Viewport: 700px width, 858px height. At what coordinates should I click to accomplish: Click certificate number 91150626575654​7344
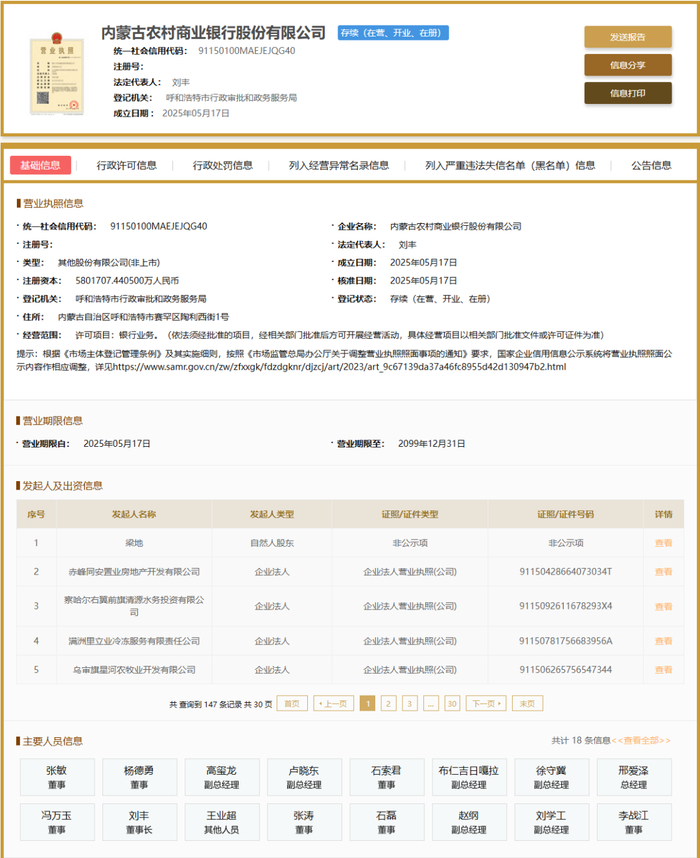click(565, 670)
